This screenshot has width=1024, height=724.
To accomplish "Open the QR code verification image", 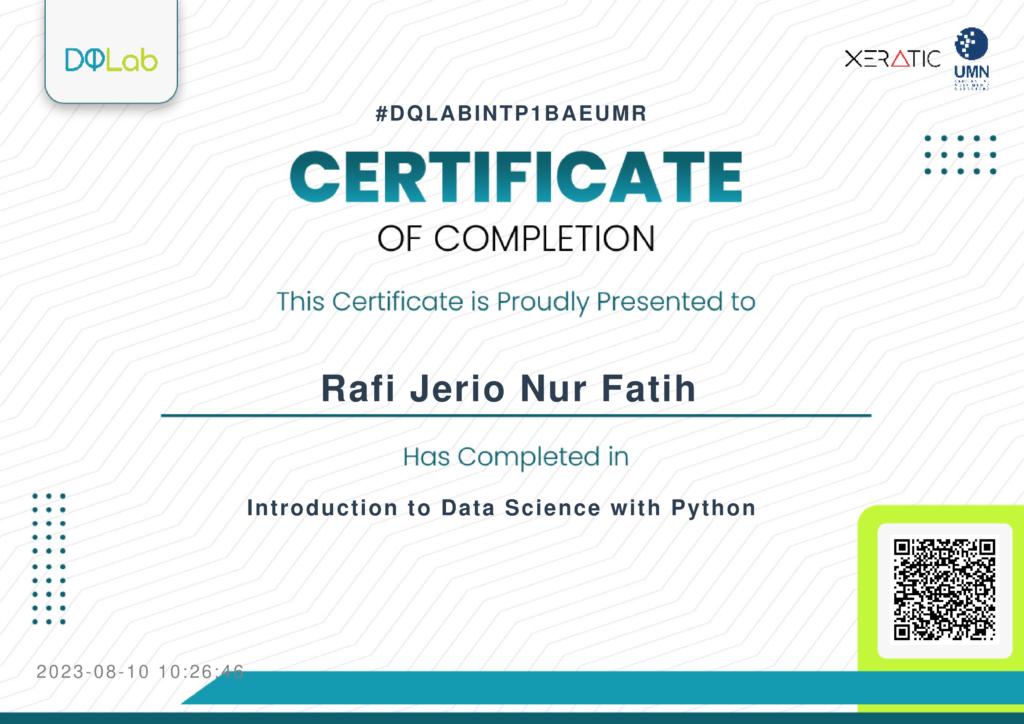I will pos(944,589).
